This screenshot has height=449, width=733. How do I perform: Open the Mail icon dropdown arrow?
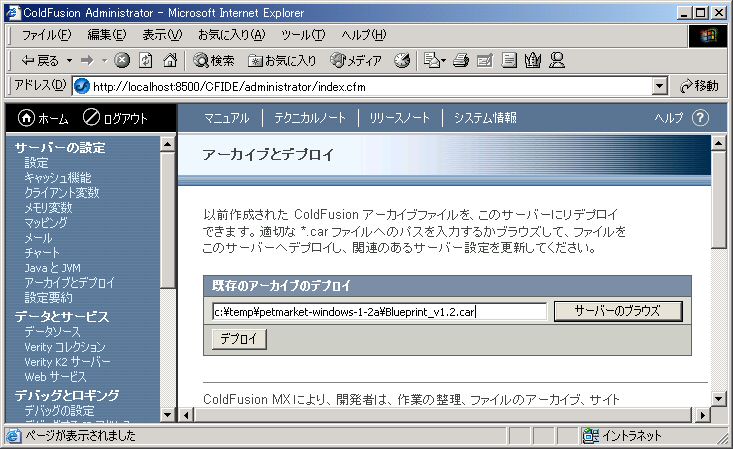pyautogui.click(x=443, y=60)
